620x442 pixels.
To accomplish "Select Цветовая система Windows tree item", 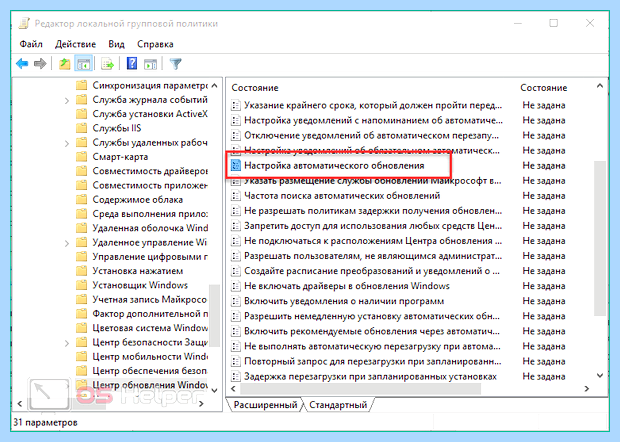I will pyautogui.click(x=150, y=328).
